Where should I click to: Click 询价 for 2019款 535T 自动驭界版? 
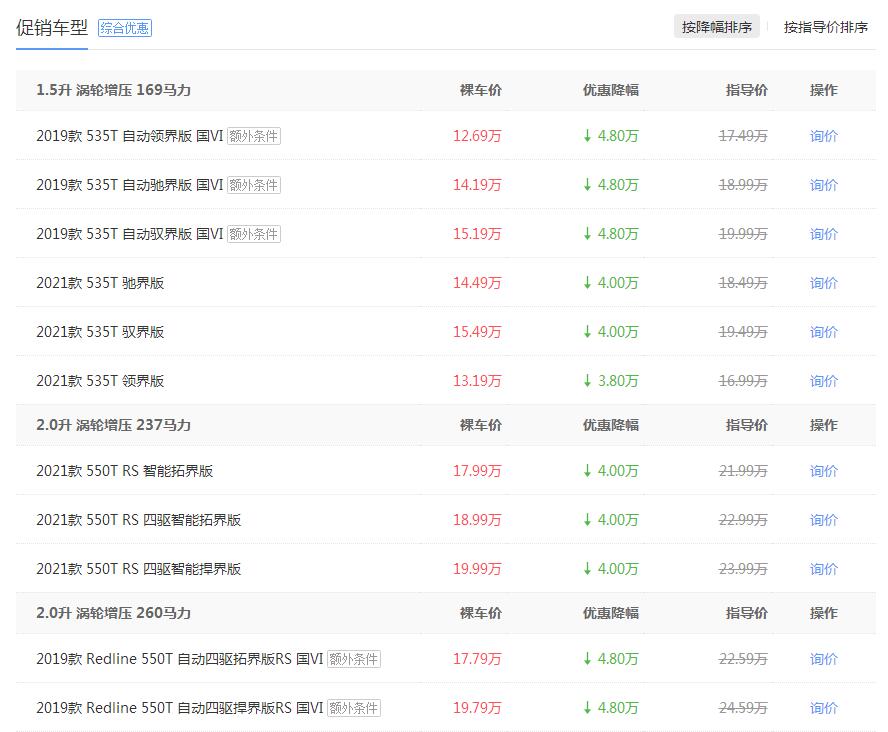tap(823, 234)
